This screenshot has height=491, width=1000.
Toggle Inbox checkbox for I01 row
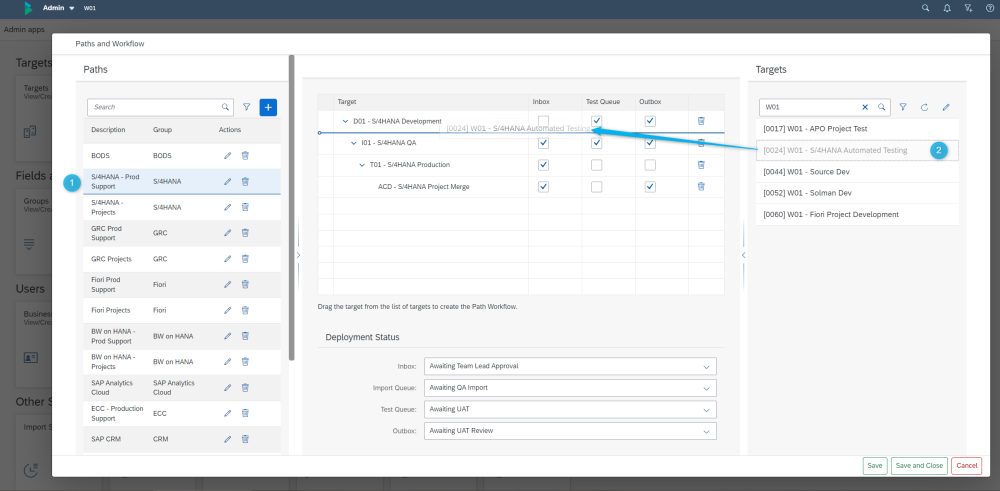[543, 143]
